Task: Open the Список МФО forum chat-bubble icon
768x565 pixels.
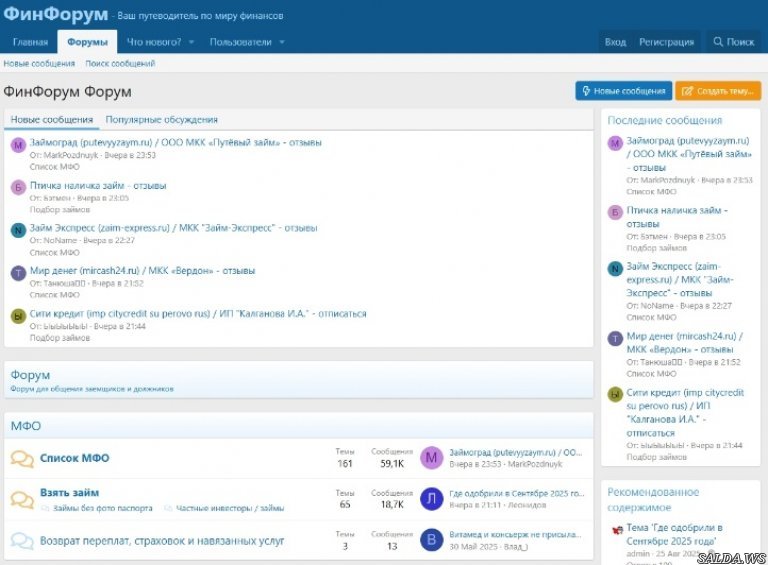Action: point(22,459)
